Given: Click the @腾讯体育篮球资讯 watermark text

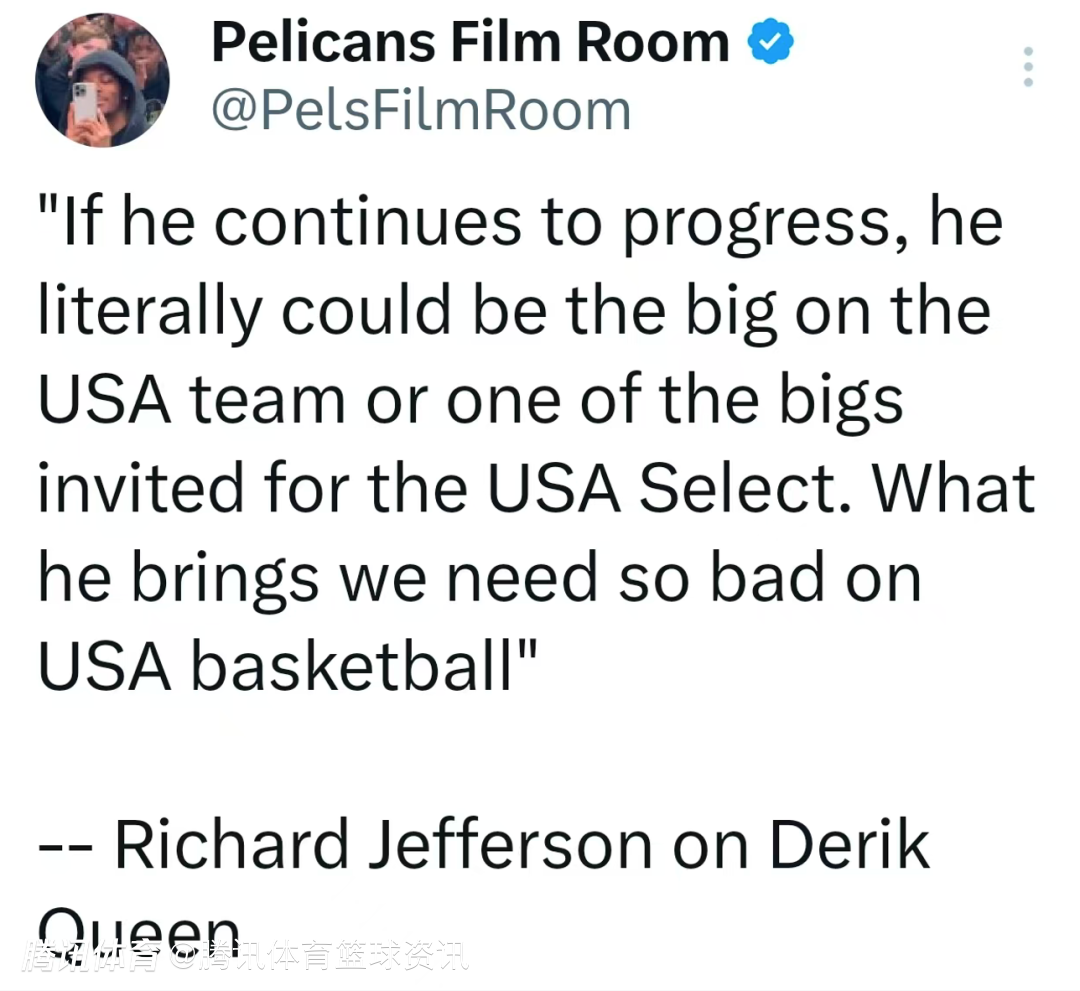Looking at the screenshot, I should point(320,957).
